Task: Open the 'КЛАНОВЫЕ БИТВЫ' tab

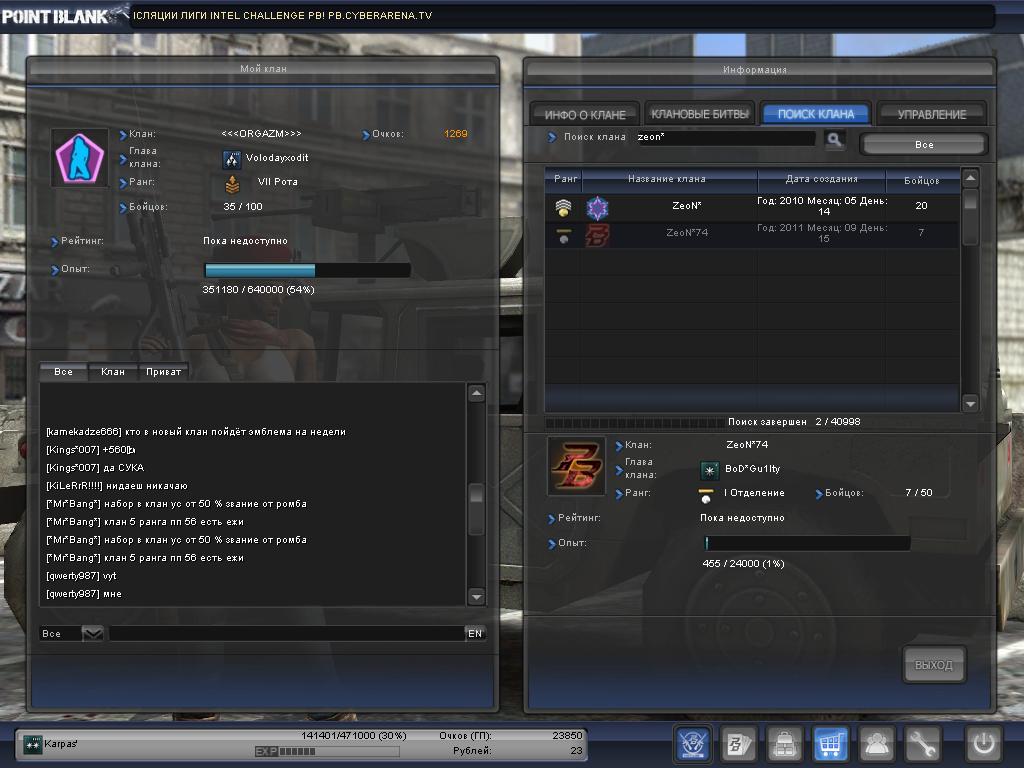Action: tap(699, 114)
